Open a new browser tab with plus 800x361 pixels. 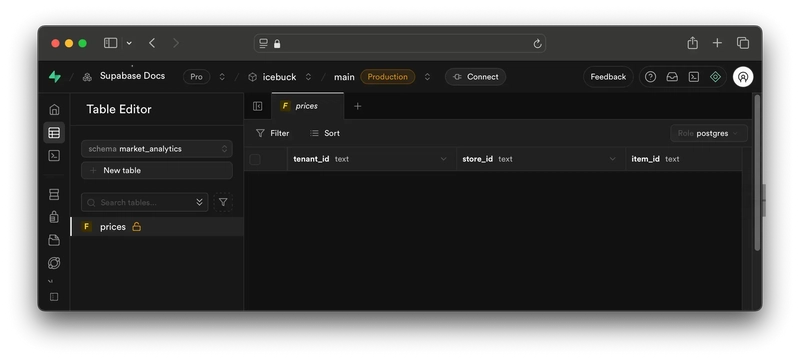click(x=717, y=43)
